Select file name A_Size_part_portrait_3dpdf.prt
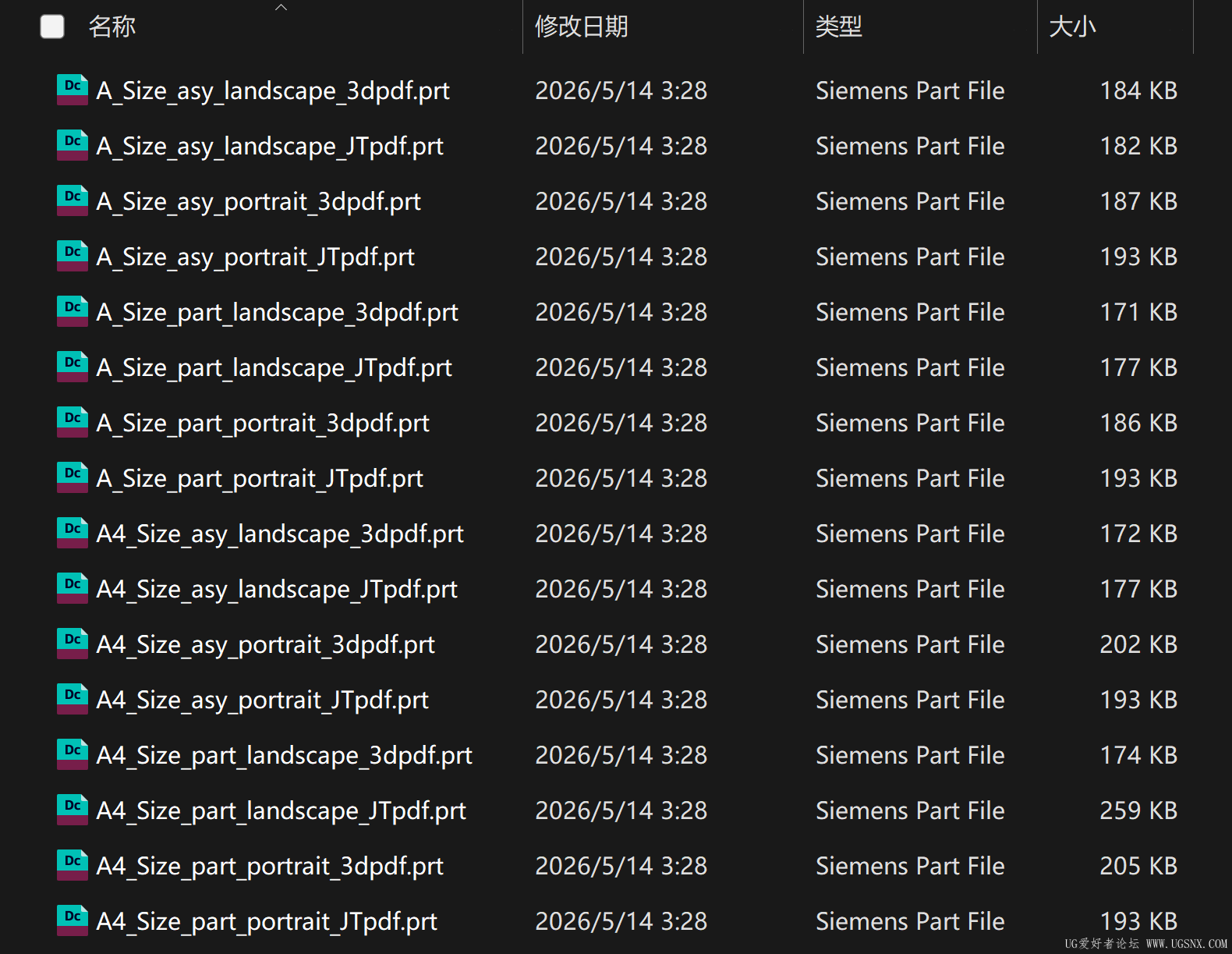This screenshot has height=954, width=1232. pos(263,423)
